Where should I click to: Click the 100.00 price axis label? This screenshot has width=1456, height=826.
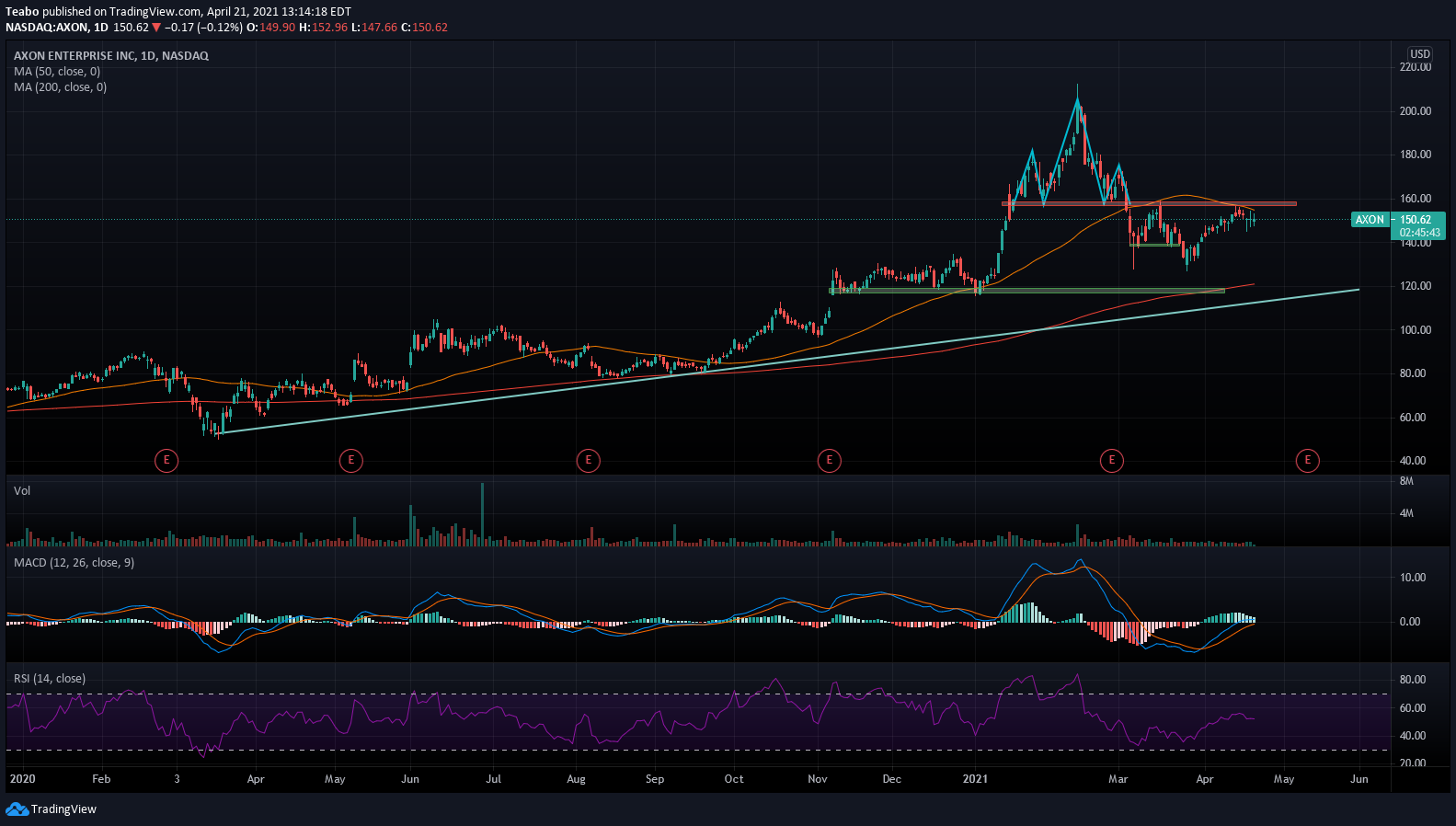pyautogui.click(x=1416, y=330)
